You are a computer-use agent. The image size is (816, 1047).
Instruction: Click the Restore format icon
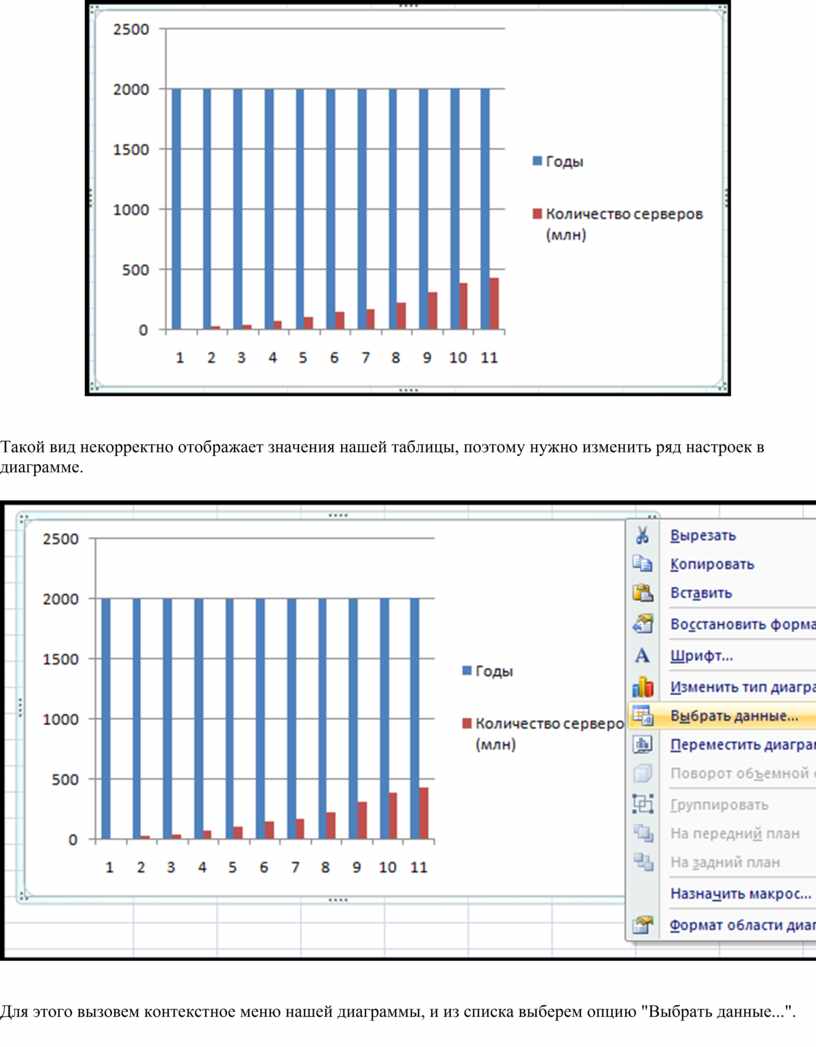(642, 624)
